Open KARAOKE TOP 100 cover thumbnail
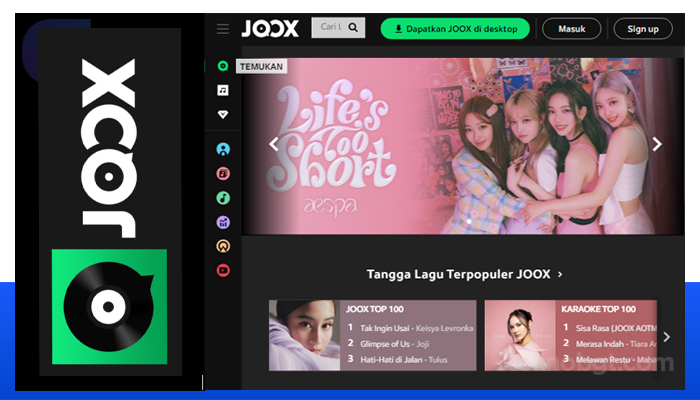This screenshot has height=400, width=700. point(520,335)
